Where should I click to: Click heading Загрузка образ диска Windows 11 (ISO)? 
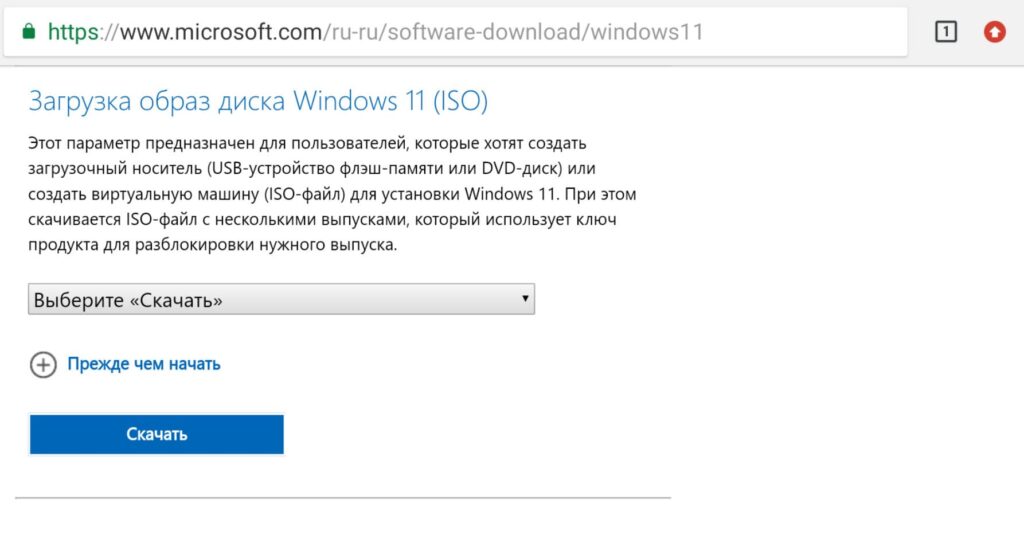coord(258,101)
